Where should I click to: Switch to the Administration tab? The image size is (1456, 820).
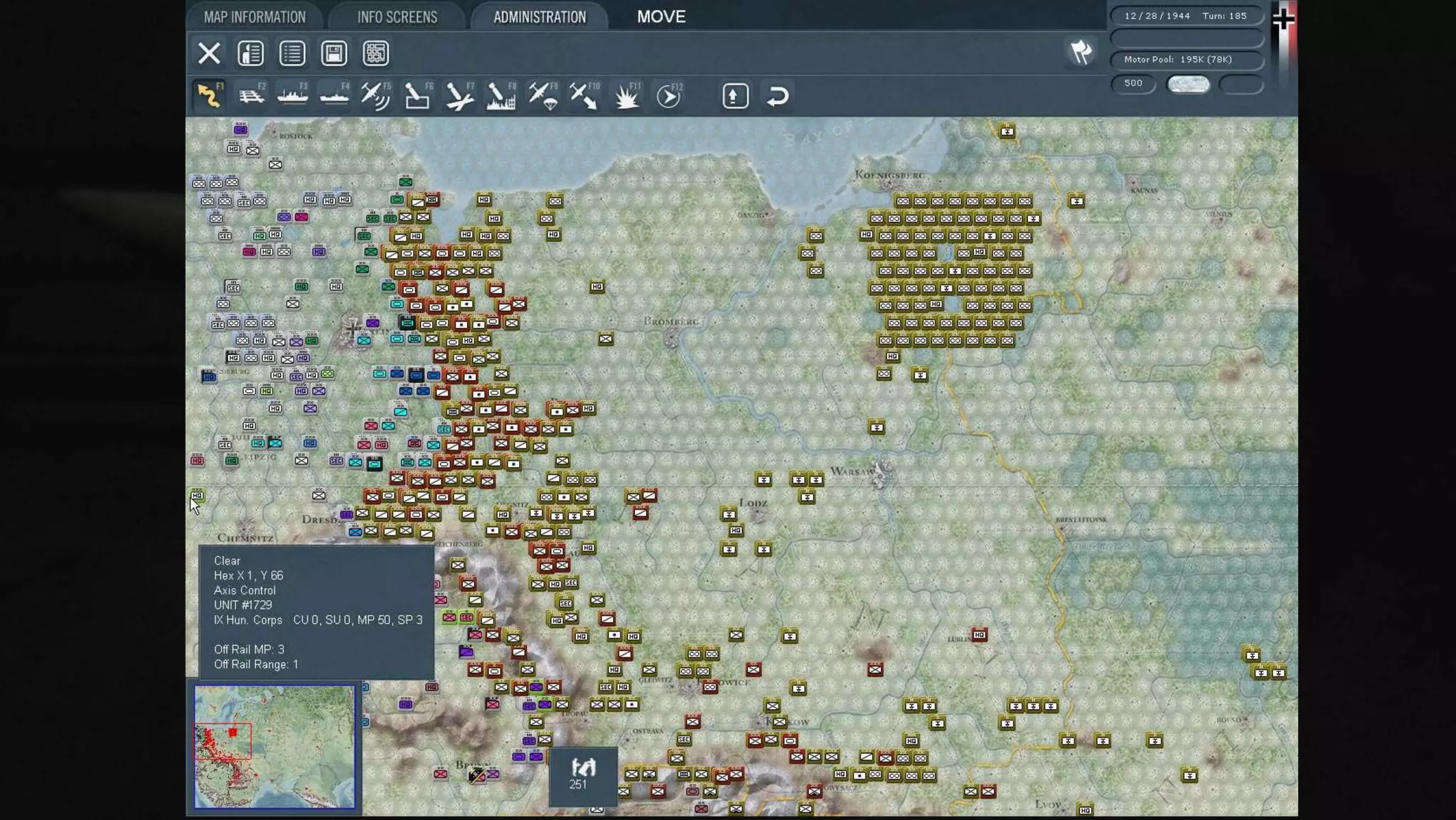540,16
